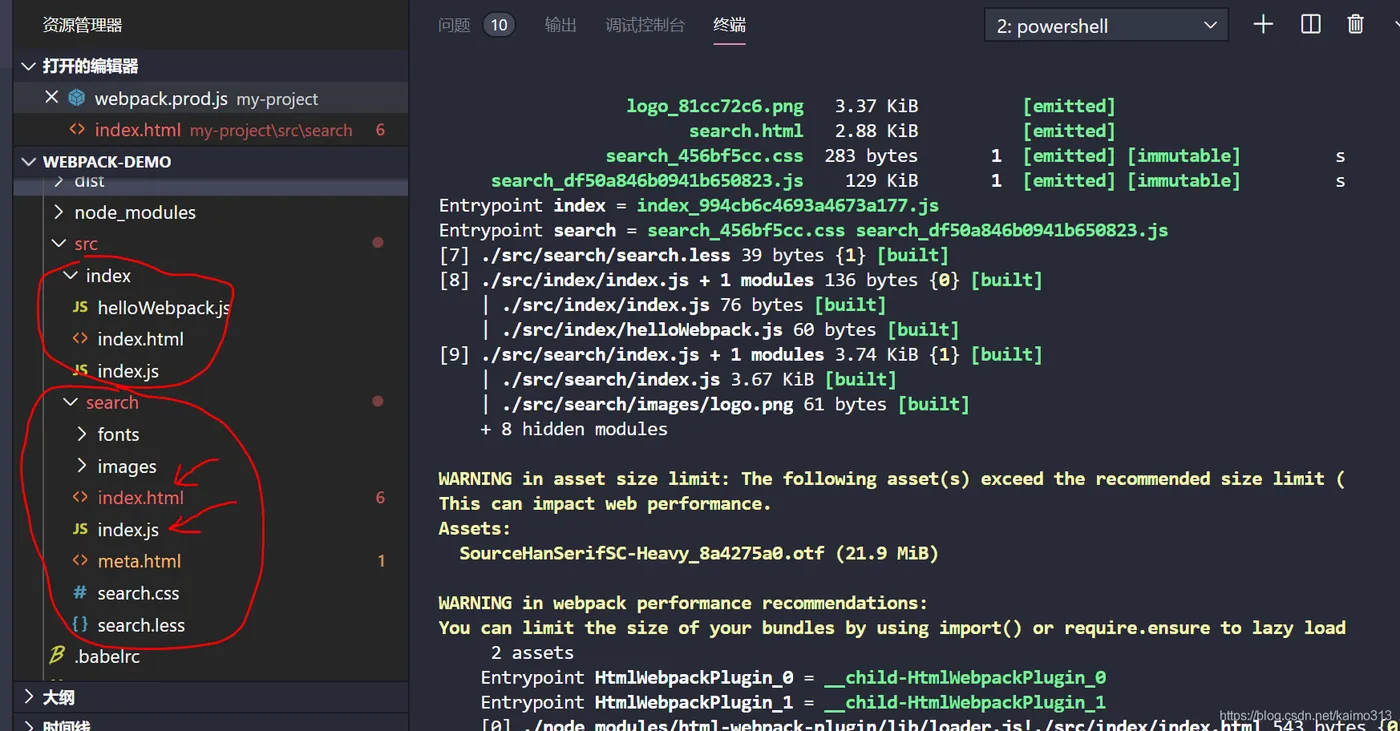Open .babelrc file
The height and width of the screenshot is (731, 1400).
pyautogui.click(x=107, y=658)
